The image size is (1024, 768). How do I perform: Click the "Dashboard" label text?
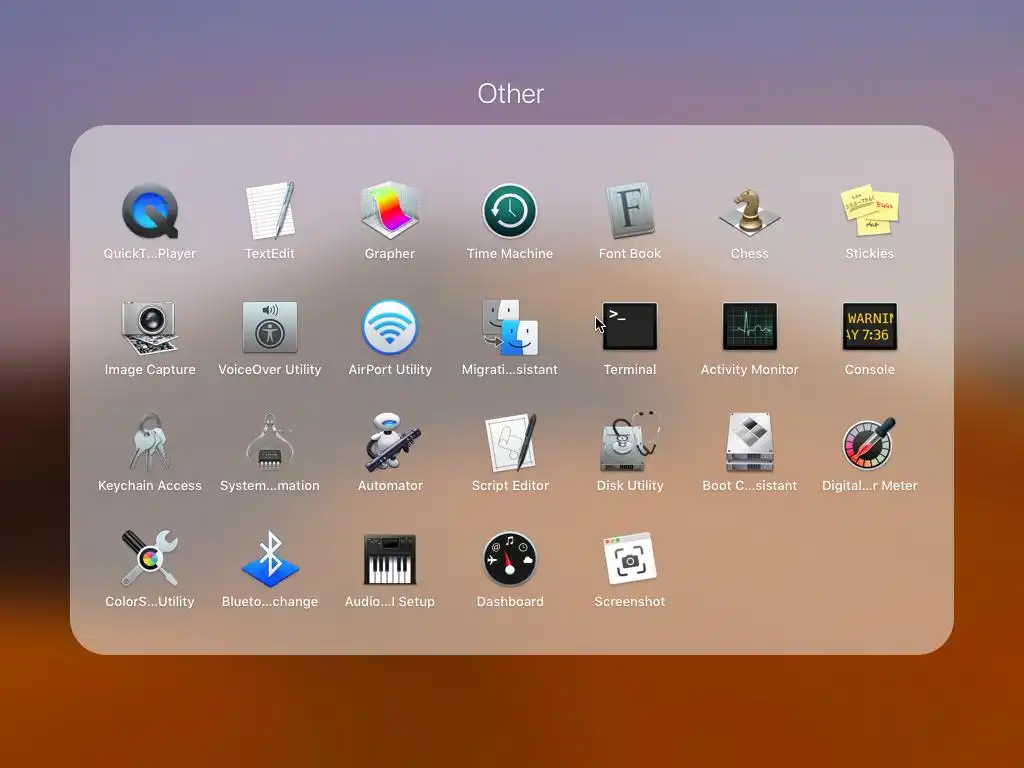click(x=510, y=601)
